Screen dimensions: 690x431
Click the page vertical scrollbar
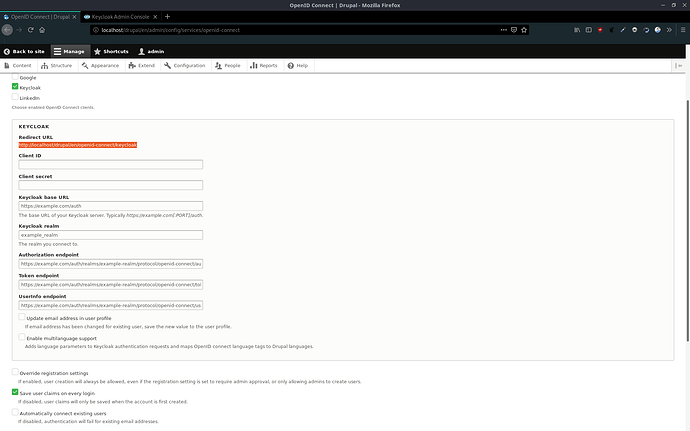coord(688,220)
